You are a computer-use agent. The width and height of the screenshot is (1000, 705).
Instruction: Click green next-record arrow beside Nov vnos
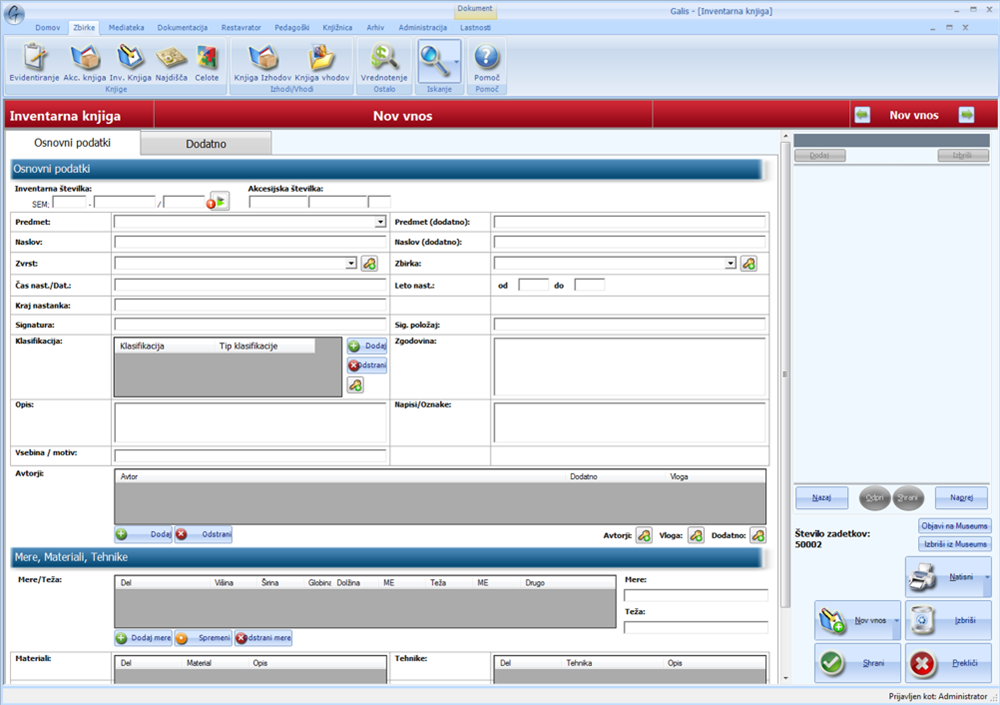(x=966, y=115)
